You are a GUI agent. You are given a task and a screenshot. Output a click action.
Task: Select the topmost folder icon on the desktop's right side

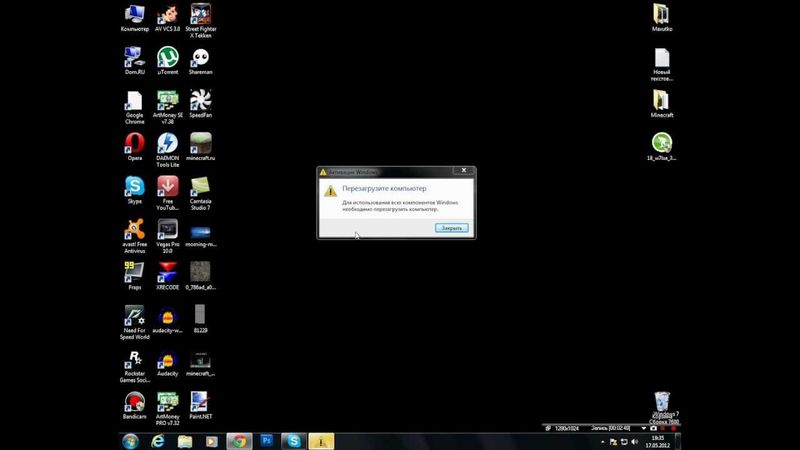[662, 18]
